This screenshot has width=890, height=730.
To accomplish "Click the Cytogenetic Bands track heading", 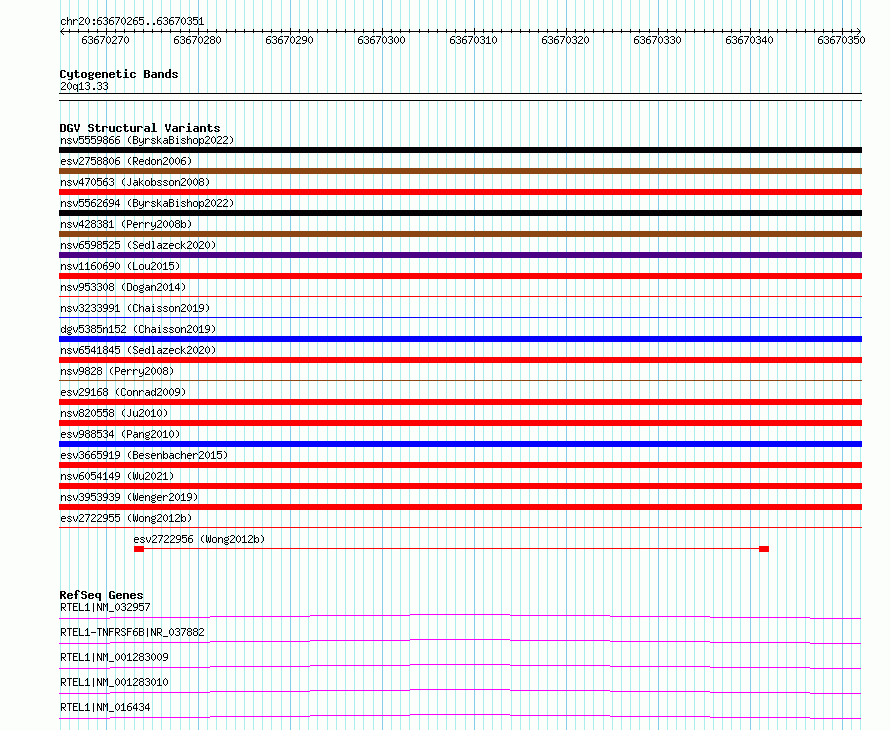I will tap(119, 74).
